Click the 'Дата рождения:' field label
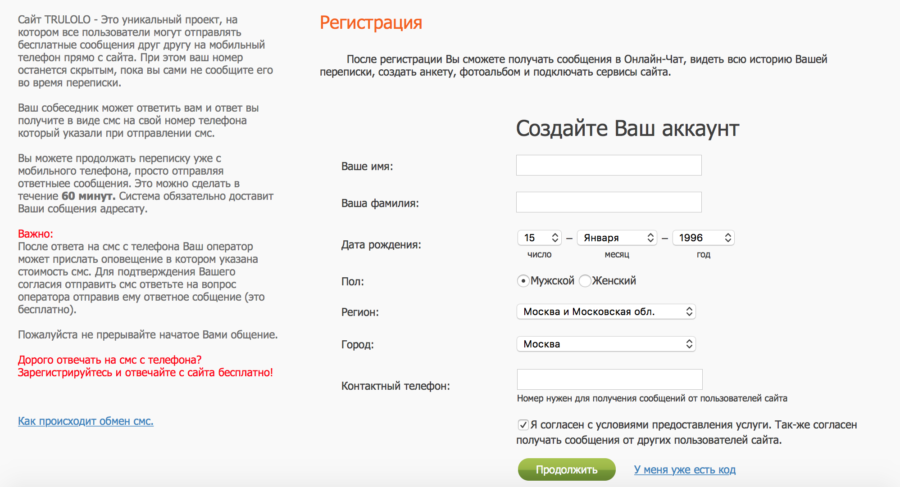The width and height of the screenshot is (900, 487). 381,244
